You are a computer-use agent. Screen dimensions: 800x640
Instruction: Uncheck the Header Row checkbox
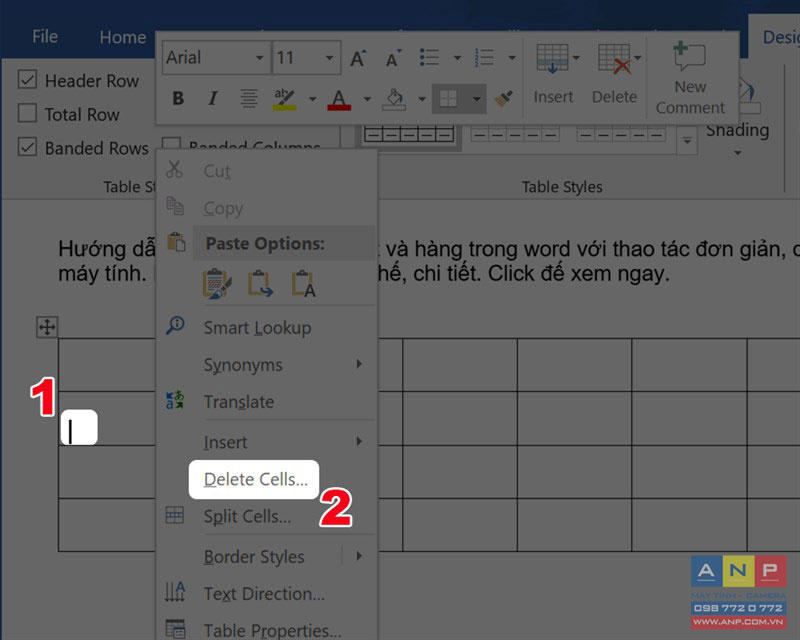point(27,80)
